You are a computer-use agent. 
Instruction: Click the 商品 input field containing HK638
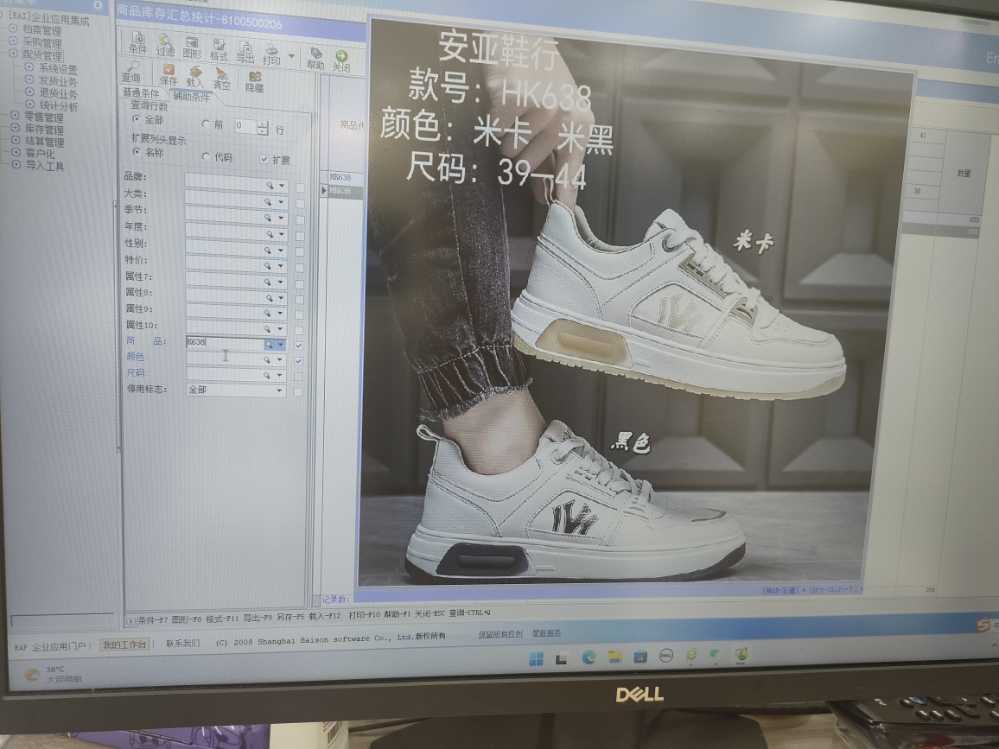tap(224, 342)
